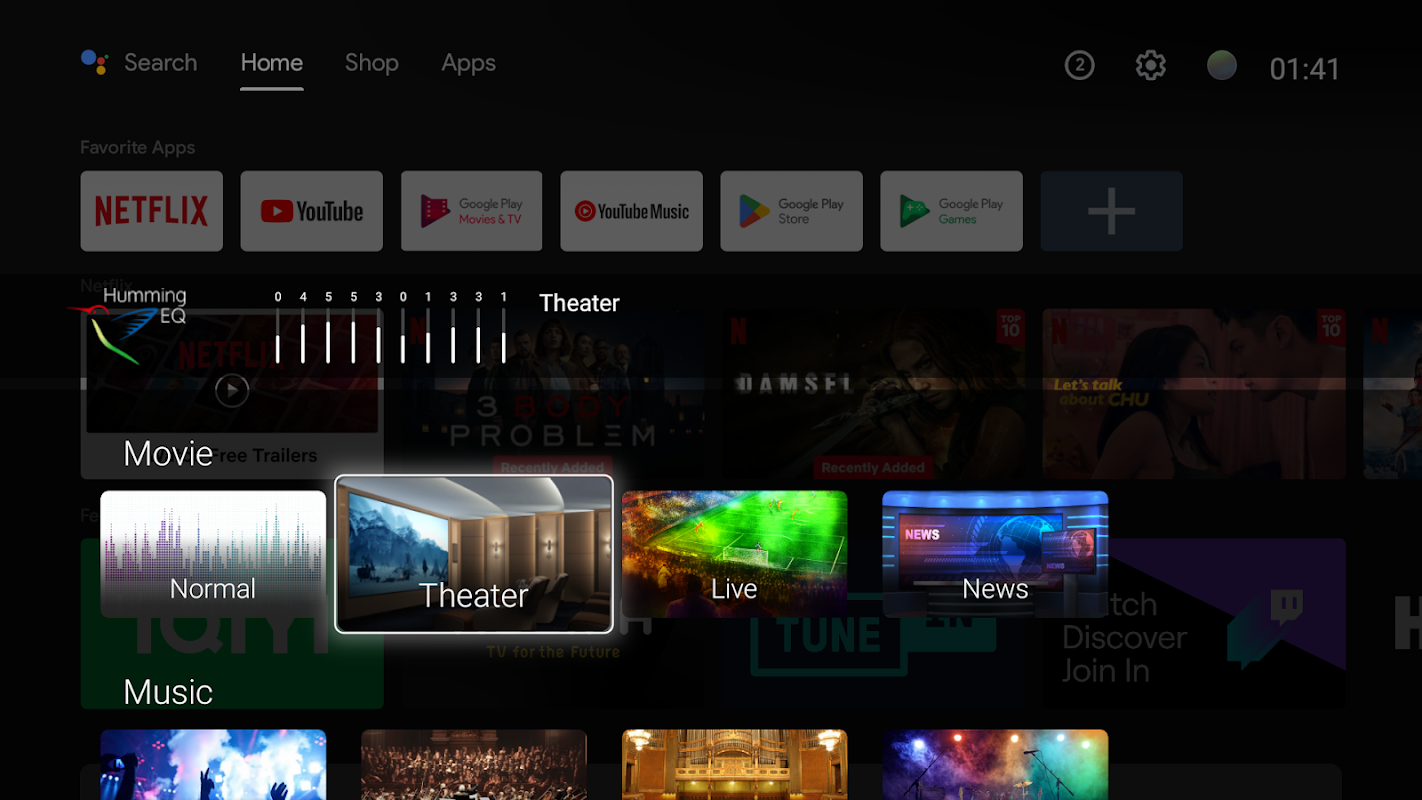
Task: Click the Search label in top bar
Action: tap(160, 63)
